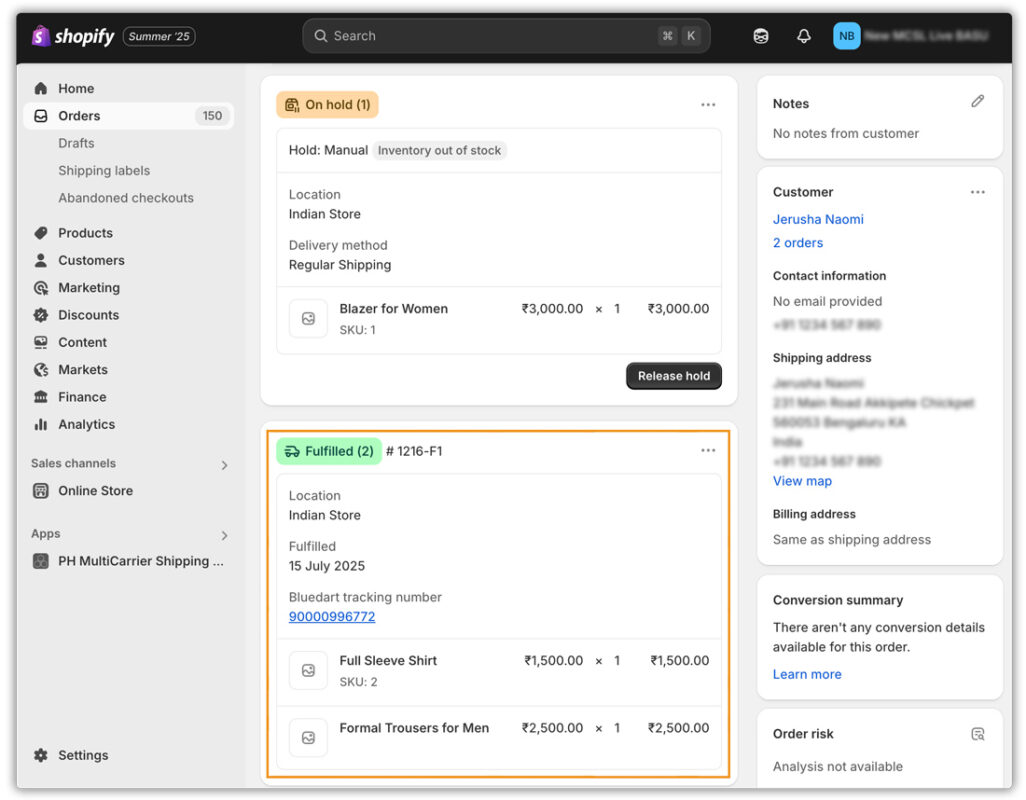The height and width of the screenshot is (800, 1026).
Task: Open Shipping labels
Action: (104, 171)
